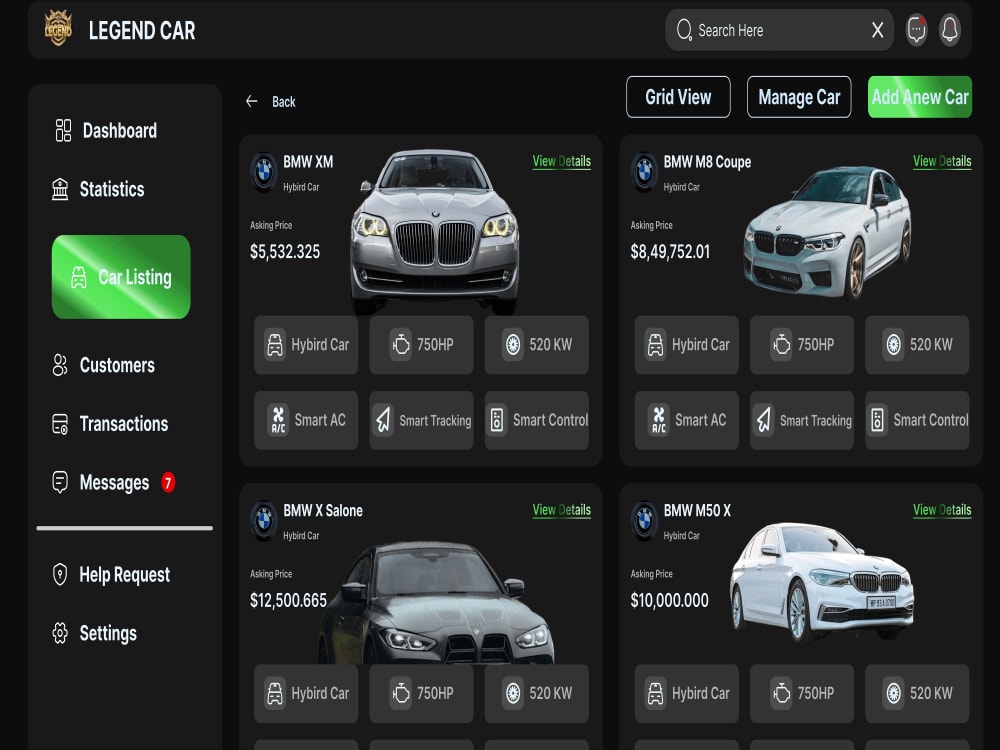
Task: Click Hybird Car chip on X Salone card
Action: [306, 694]
